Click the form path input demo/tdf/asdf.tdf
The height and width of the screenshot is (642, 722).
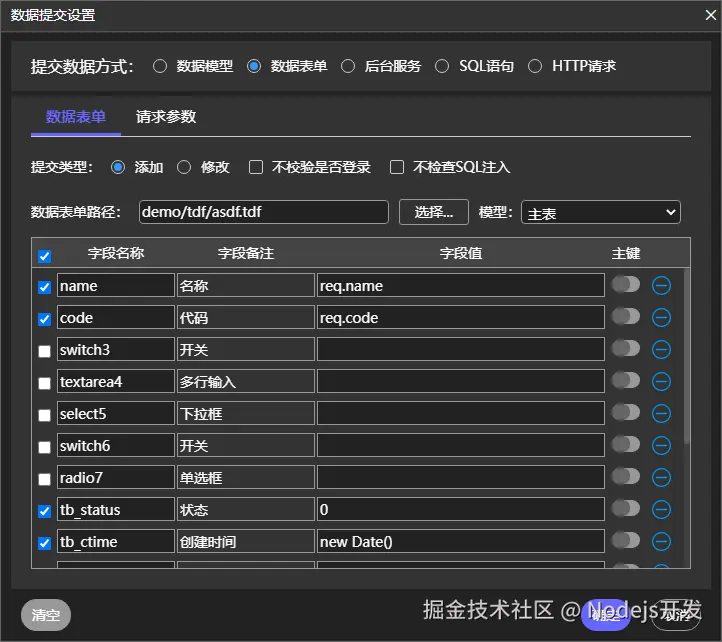click(x=264, y=212)
